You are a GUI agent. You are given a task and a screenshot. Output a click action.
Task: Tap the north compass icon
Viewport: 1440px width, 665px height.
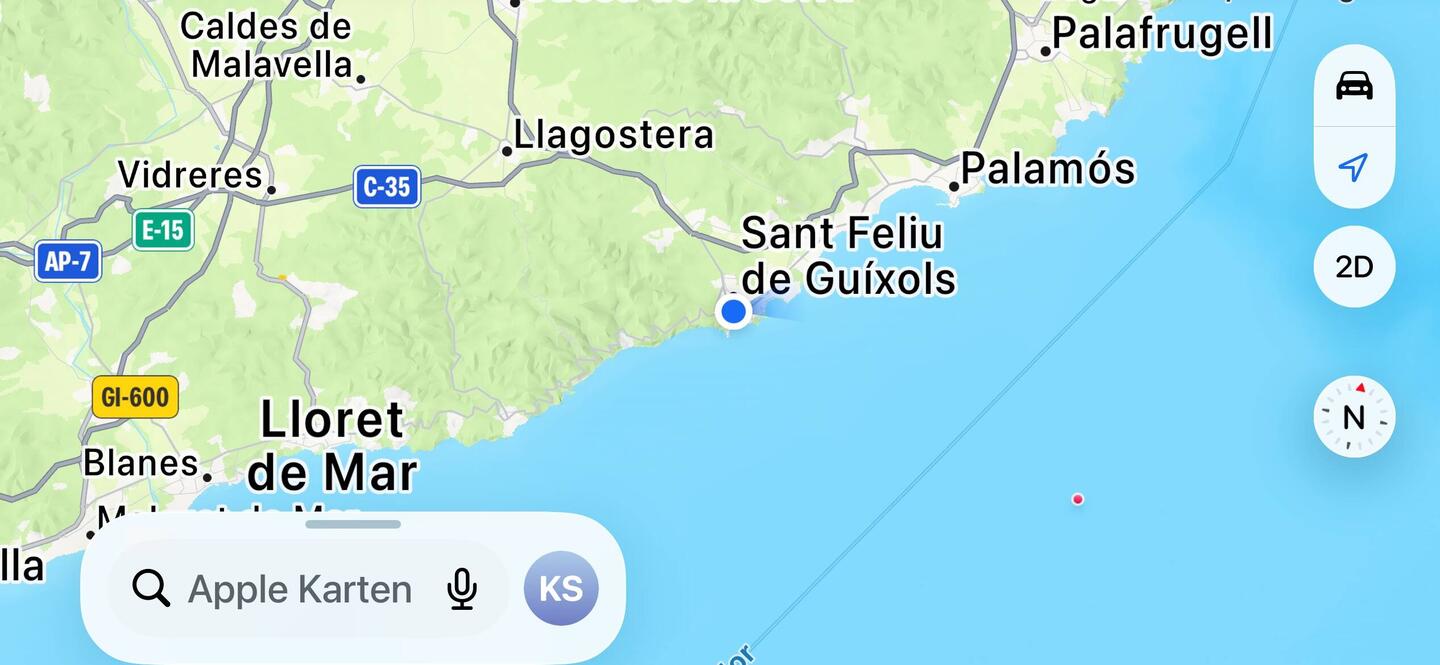coord(1354,417)
